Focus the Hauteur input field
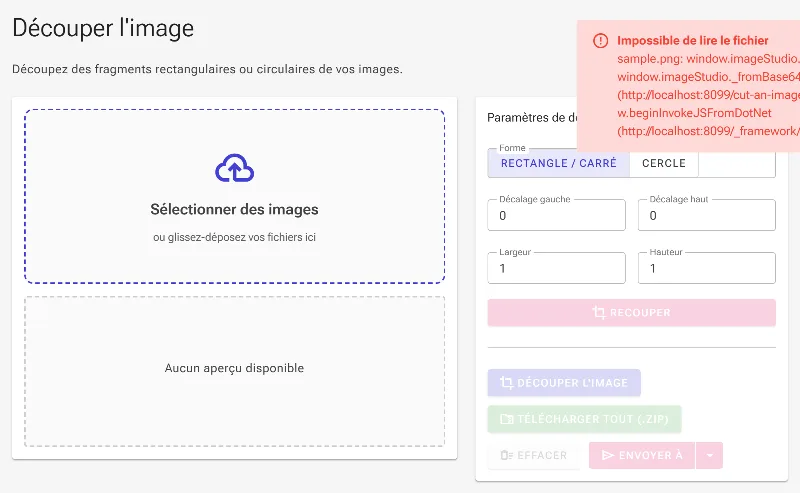 tap(707, 268)
